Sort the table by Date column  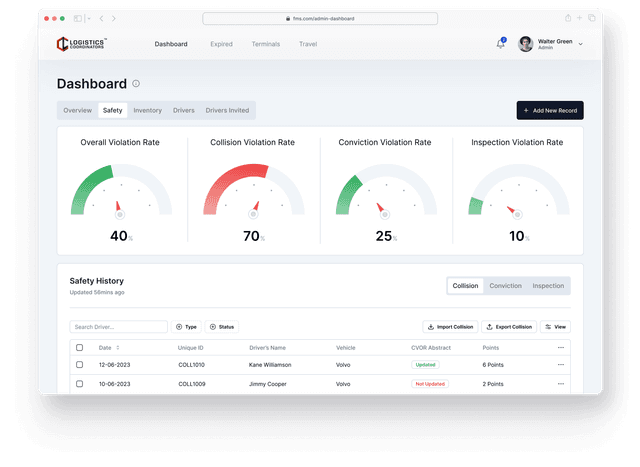[x=105, y=348]
